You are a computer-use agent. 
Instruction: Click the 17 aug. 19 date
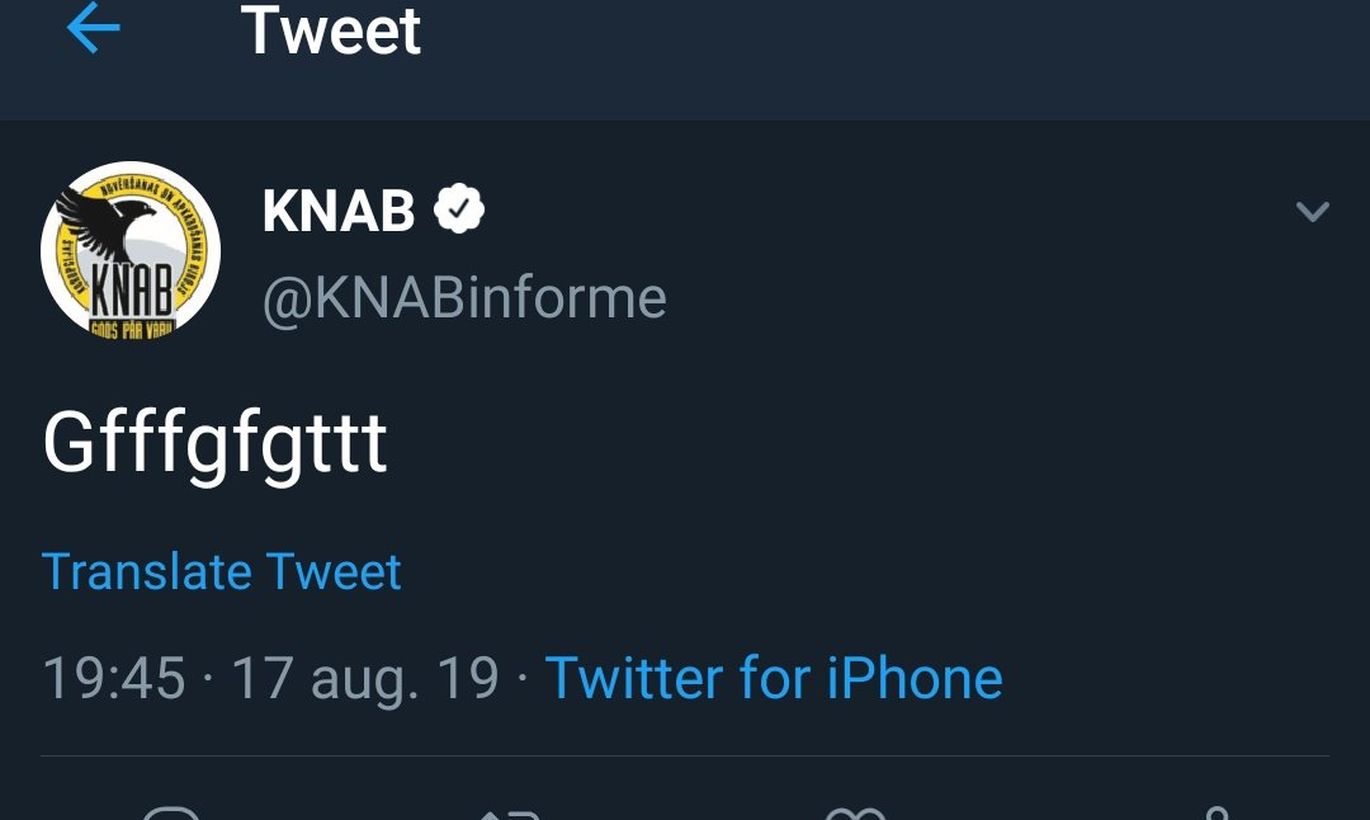pos(365,680)
